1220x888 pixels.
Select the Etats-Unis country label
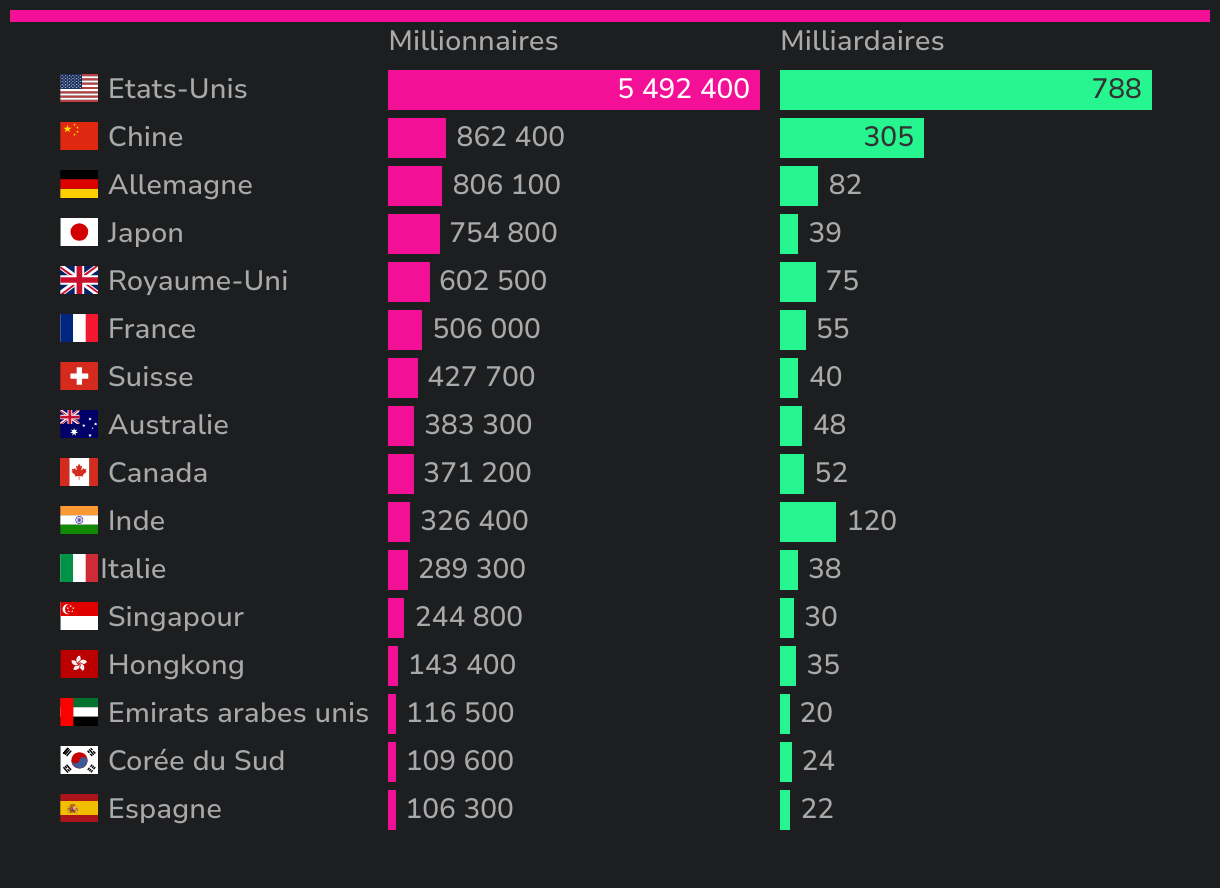click(177, 88)
